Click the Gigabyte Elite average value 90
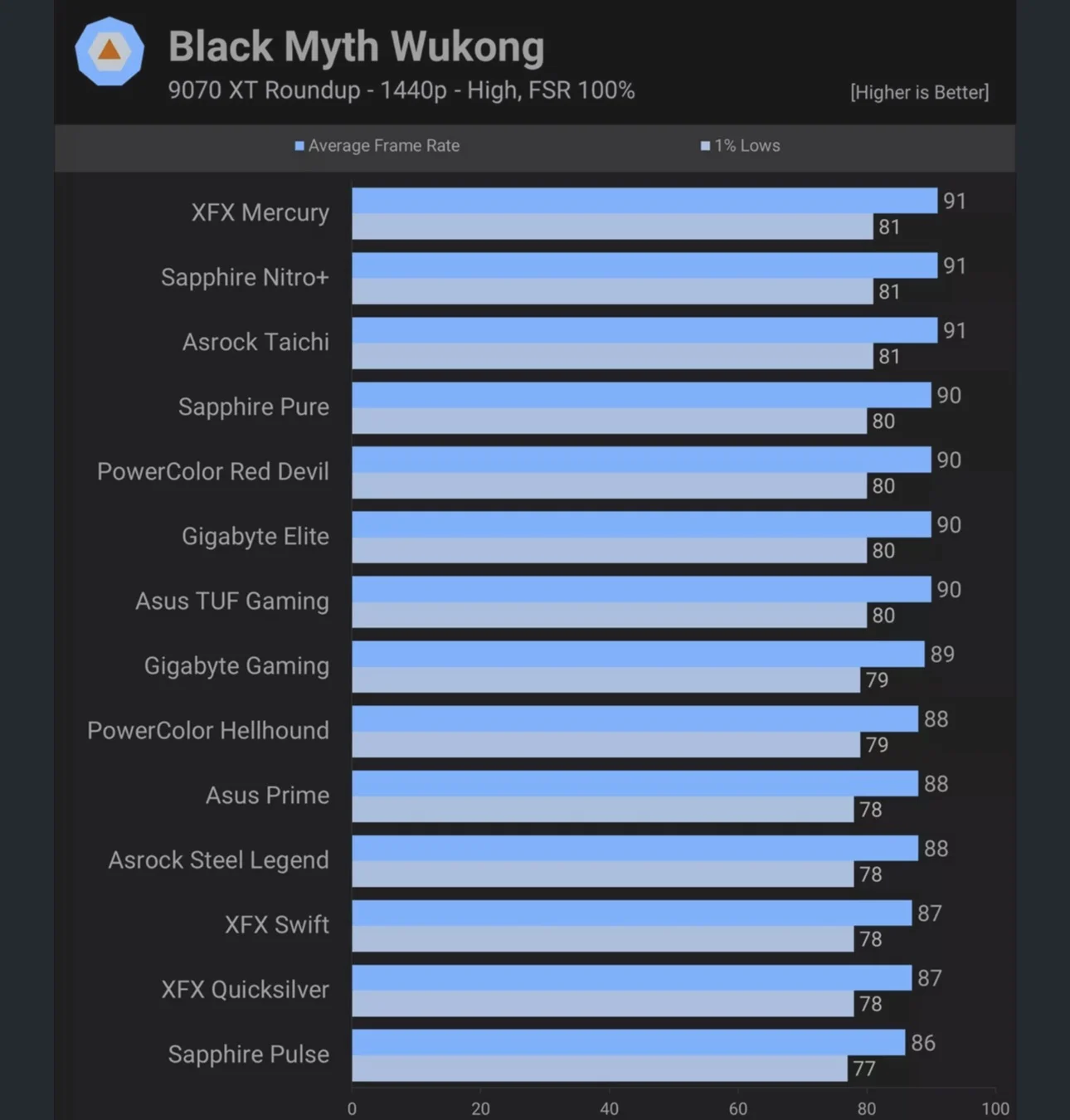Image resolution: width=1070 pixels, height=1120 pixels. [x=949, y=524]
